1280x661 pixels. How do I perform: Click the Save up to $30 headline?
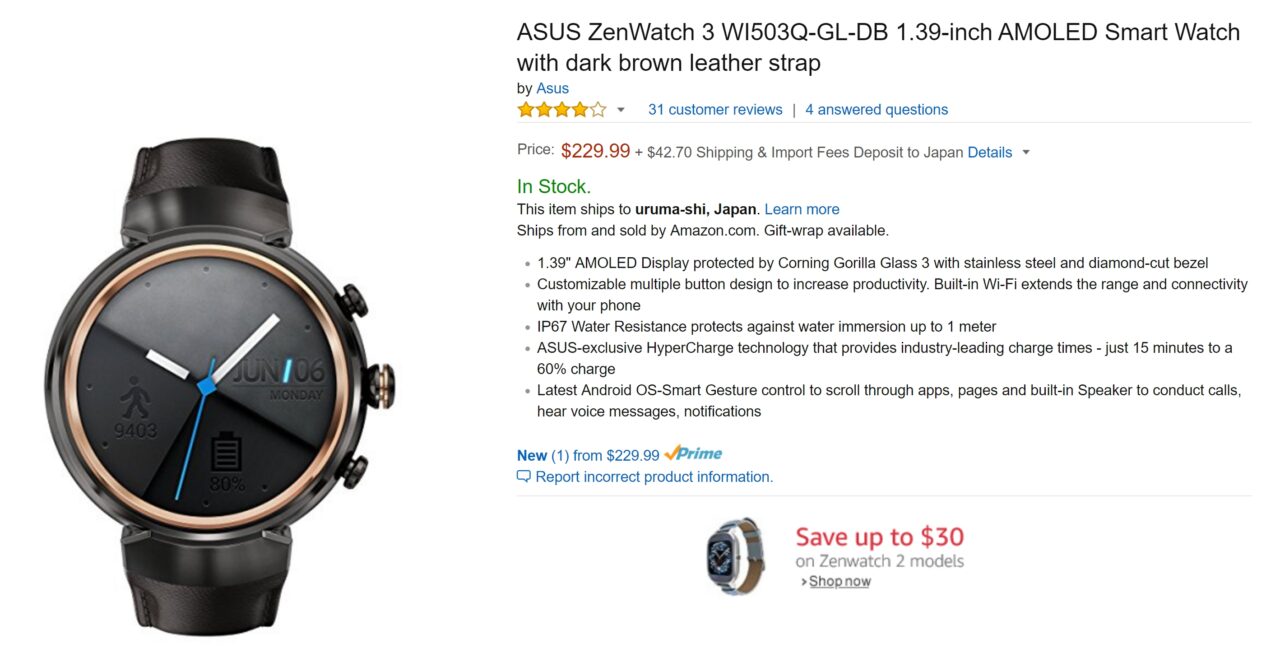(x=879, y=537)
